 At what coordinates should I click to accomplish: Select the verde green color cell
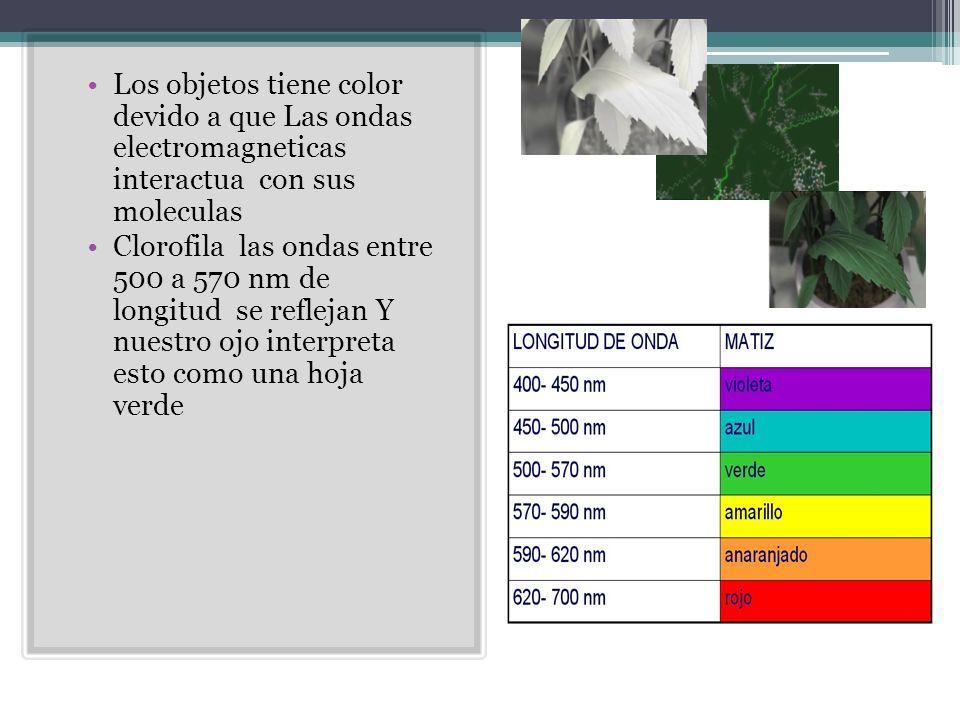(x=825, y=474)
